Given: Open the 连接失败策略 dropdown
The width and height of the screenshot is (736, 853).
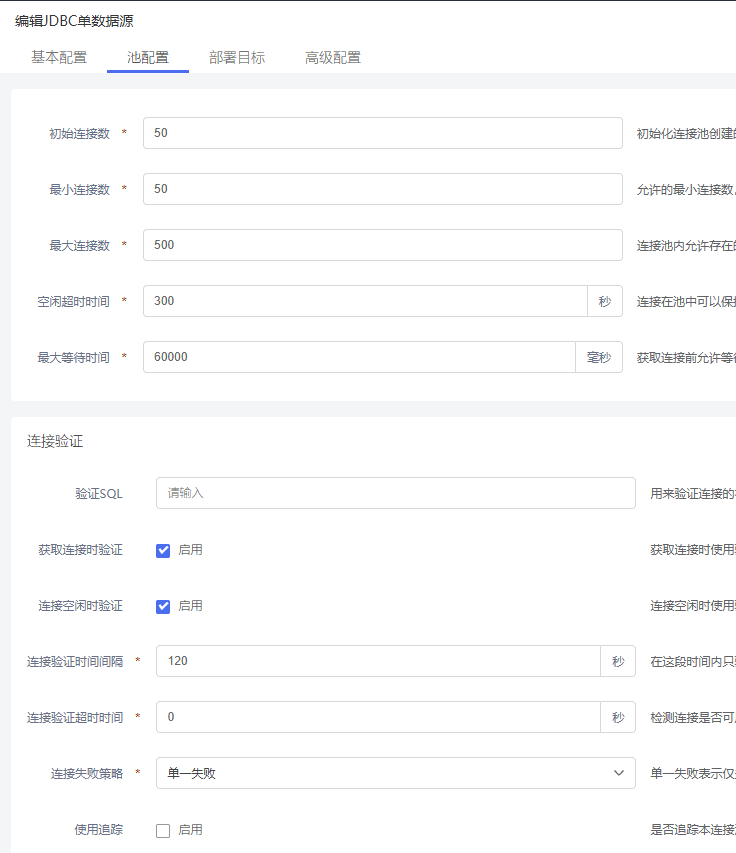Looking at the screenshot, I should point(395,773).
